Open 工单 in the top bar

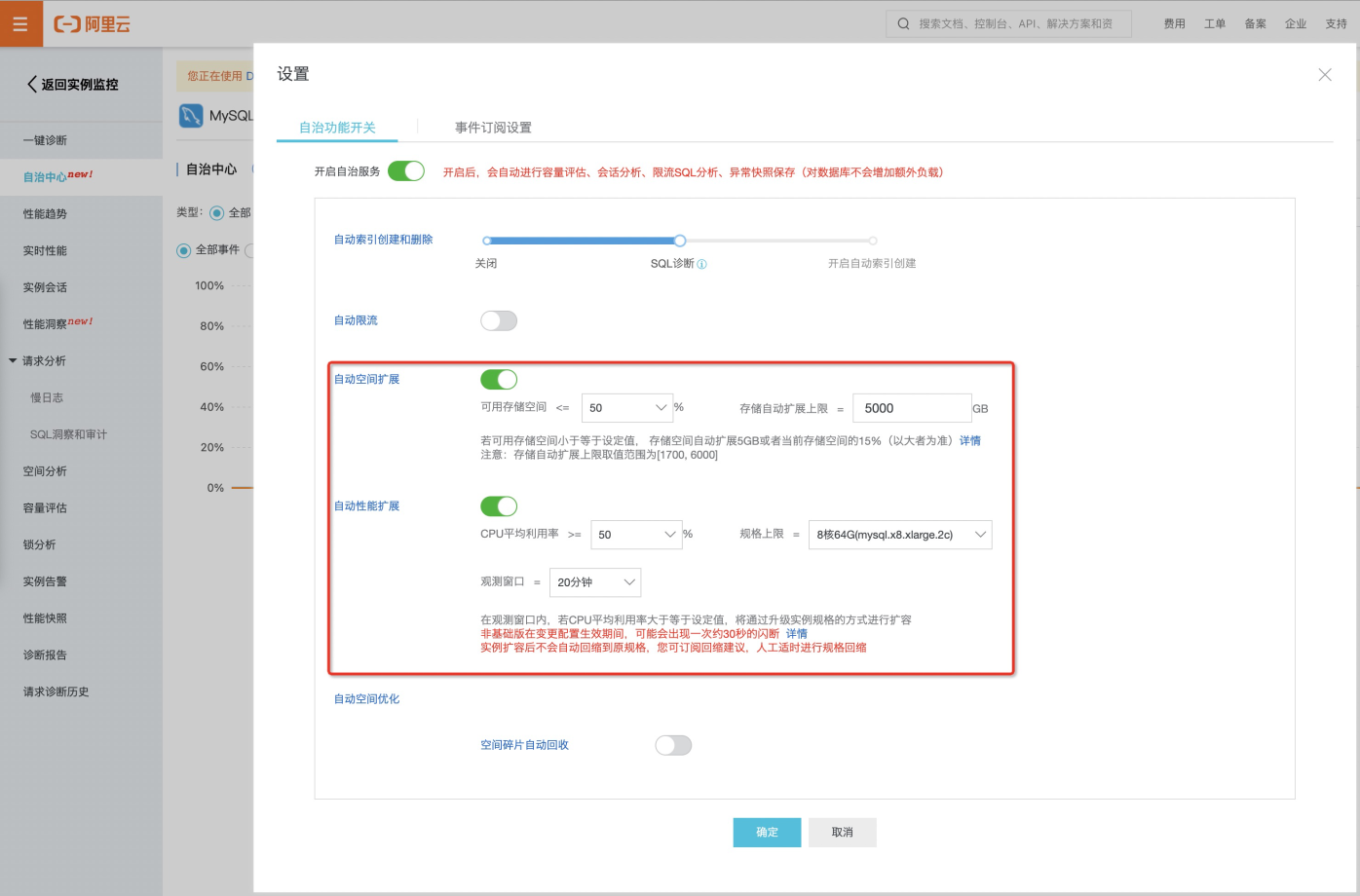pyautogui.click(x=1215, y=23)
